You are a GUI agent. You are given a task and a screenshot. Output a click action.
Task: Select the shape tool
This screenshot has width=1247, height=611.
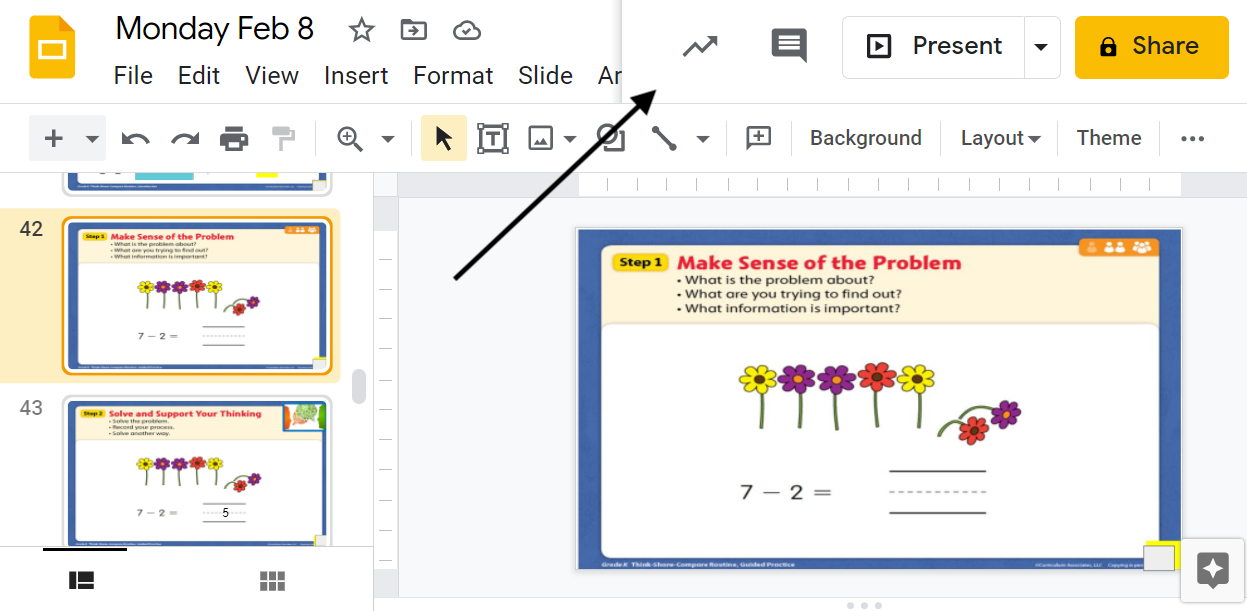(610, 137)
